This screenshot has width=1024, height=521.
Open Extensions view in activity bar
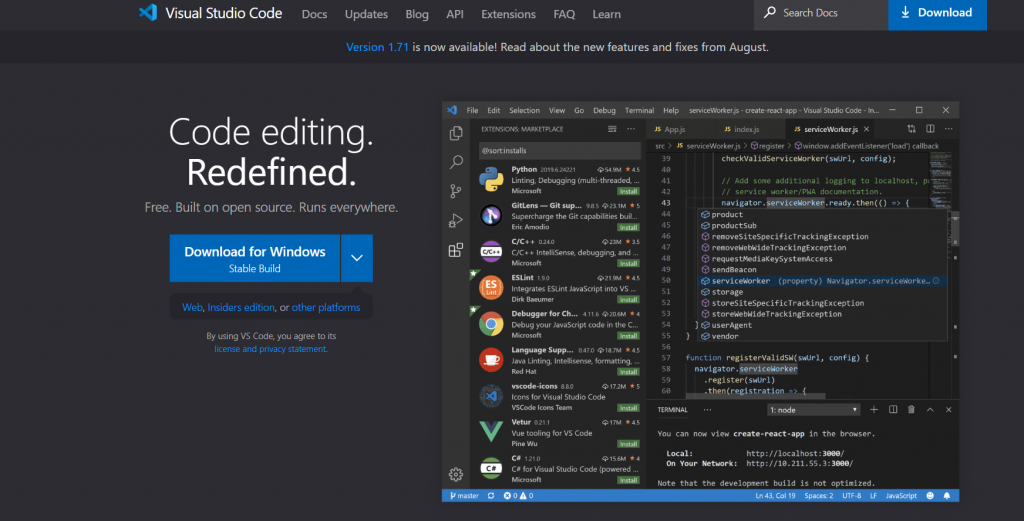coord(456,250)
